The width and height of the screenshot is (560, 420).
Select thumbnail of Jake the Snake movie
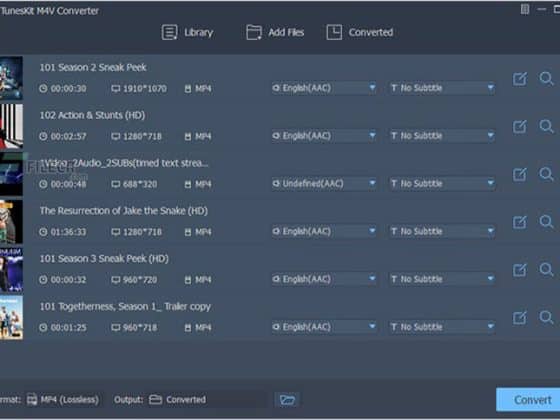[11, 221]
